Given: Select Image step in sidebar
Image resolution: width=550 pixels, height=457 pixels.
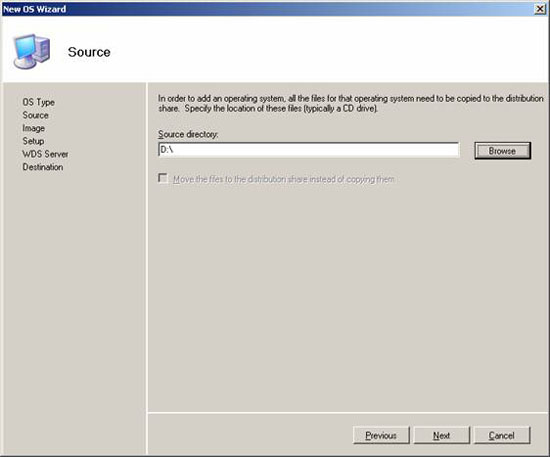Looking at the screenshot, I should pos(33,128).
